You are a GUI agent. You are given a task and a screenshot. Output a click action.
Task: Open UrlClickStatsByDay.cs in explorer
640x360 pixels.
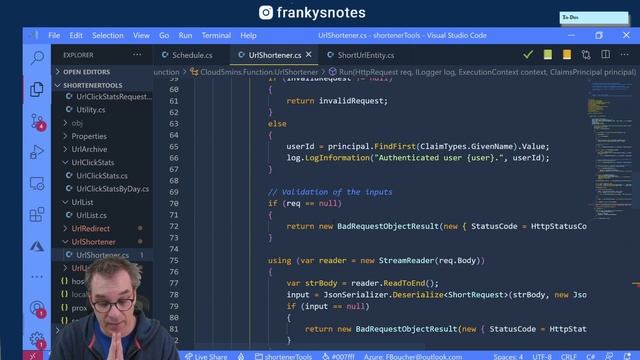(x=102, y=189)
